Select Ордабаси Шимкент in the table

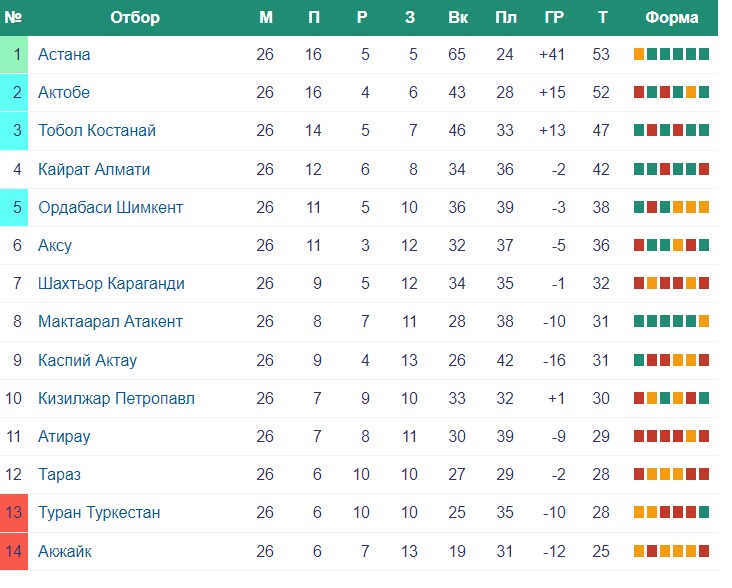pos(111,208)
